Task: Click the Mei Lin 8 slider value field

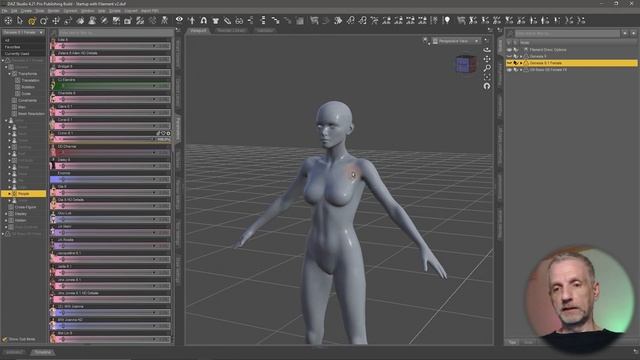Action: point(163,339)
